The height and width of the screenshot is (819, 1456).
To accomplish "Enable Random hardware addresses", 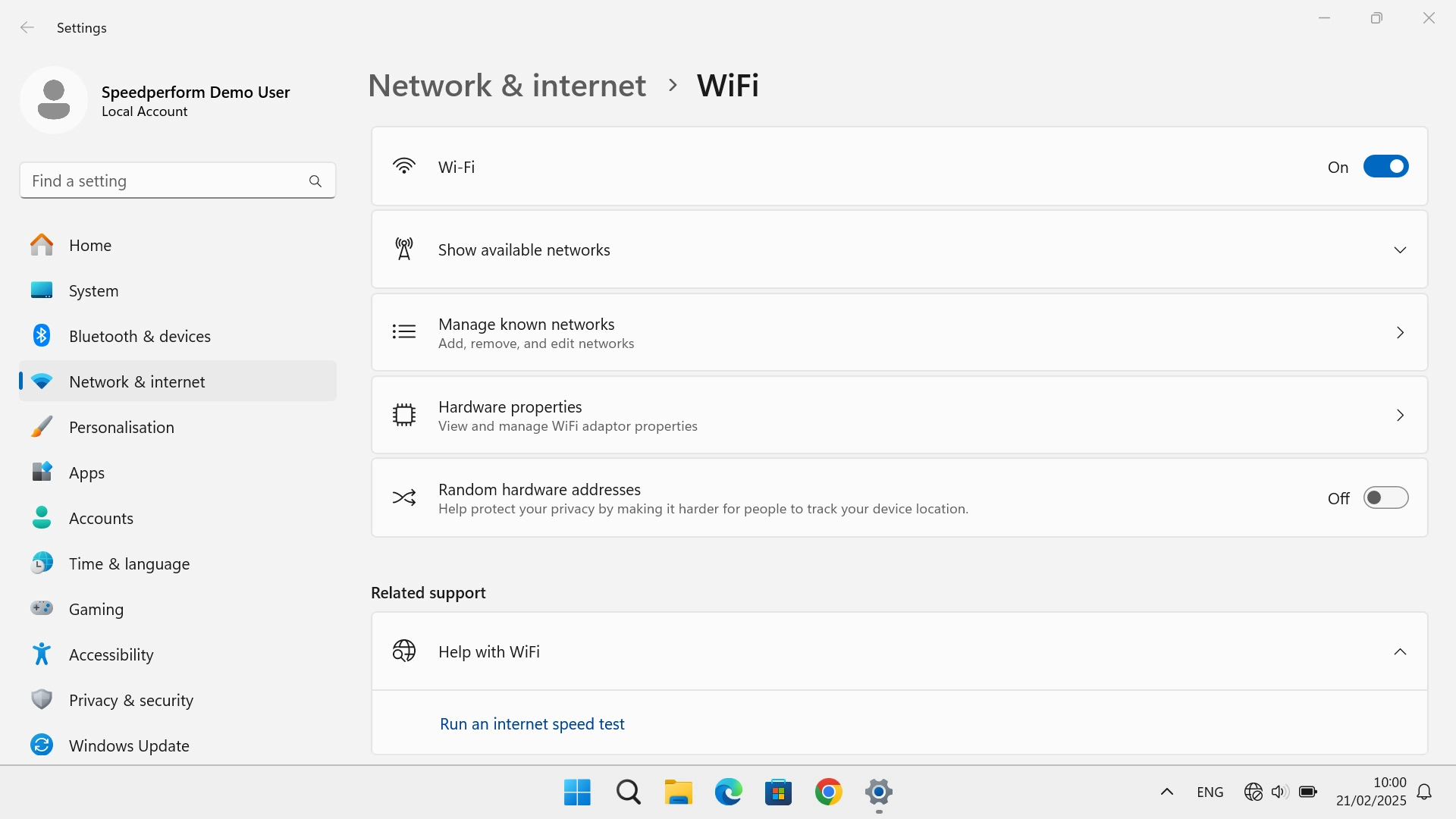I will (x=1385, y=497).
